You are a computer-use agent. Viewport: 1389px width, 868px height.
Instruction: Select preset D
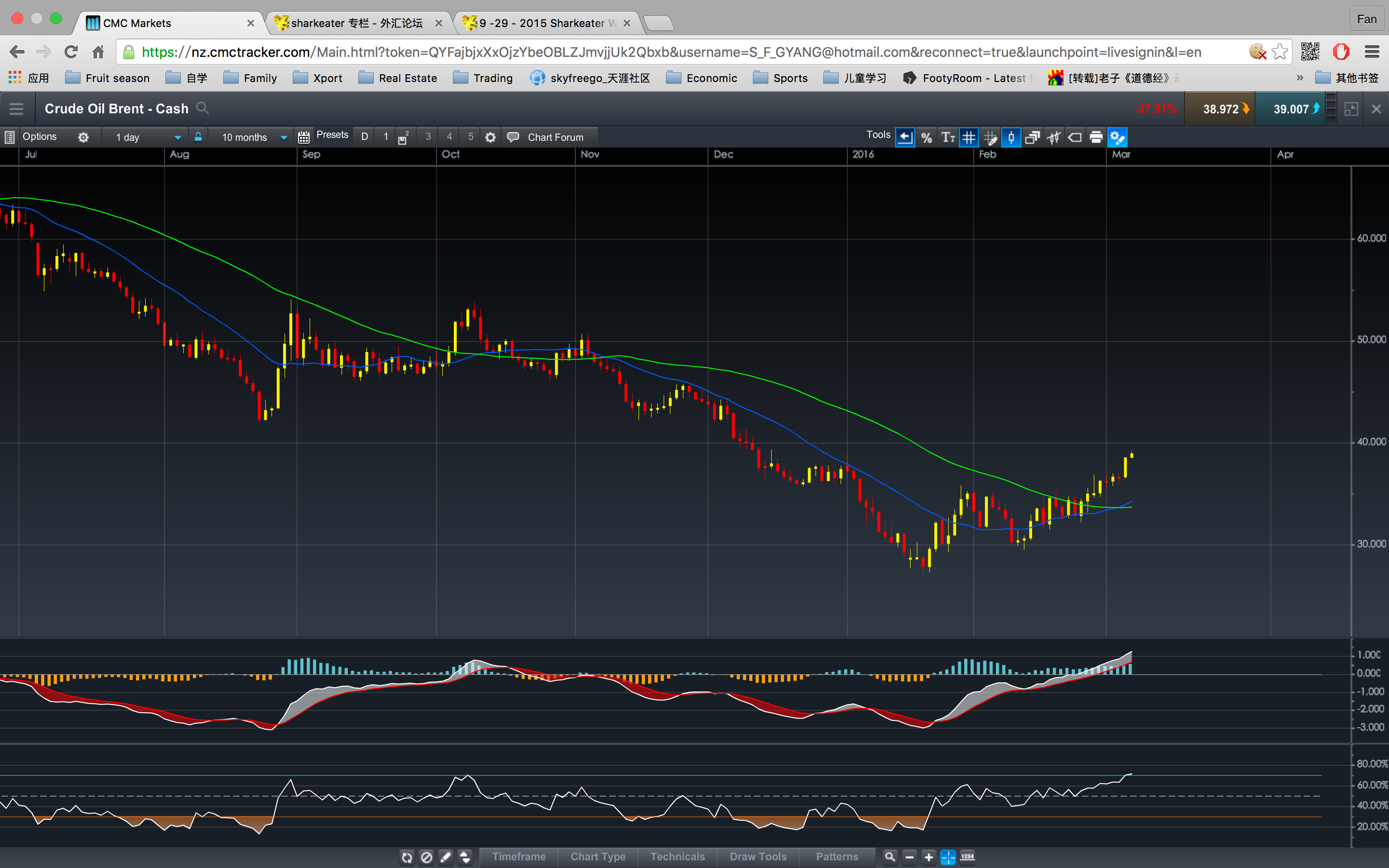point(365,136)
